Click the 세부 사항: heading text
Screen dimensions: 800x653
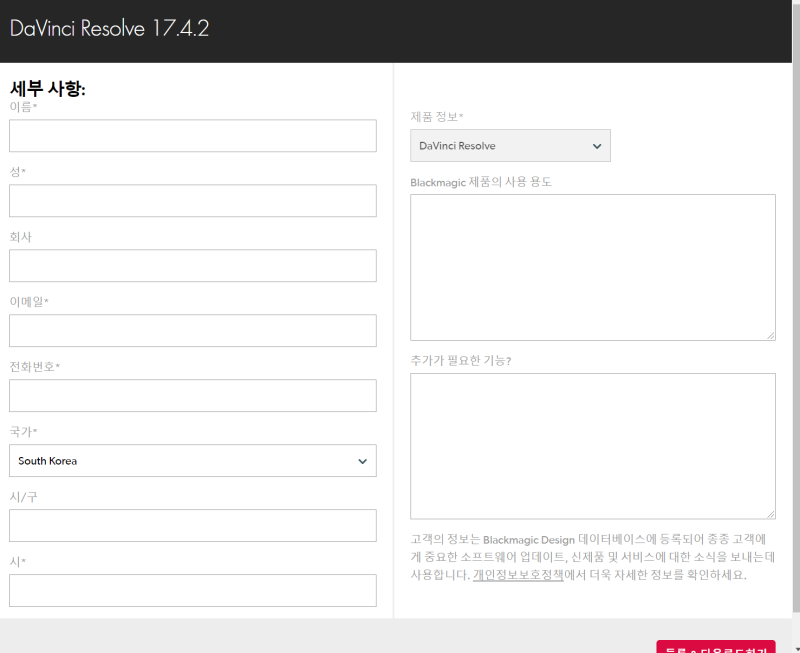[x=47, y=89]
